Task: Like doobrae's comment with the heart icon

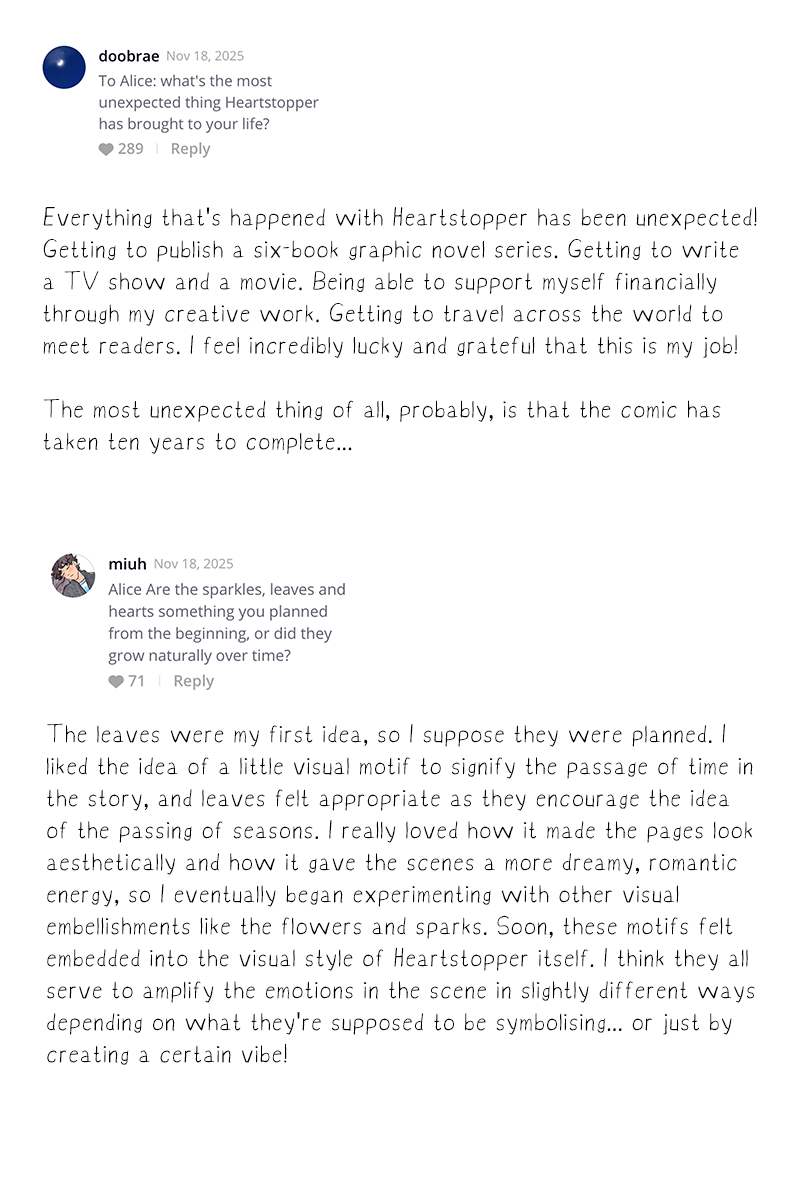Action: point(106,149)
